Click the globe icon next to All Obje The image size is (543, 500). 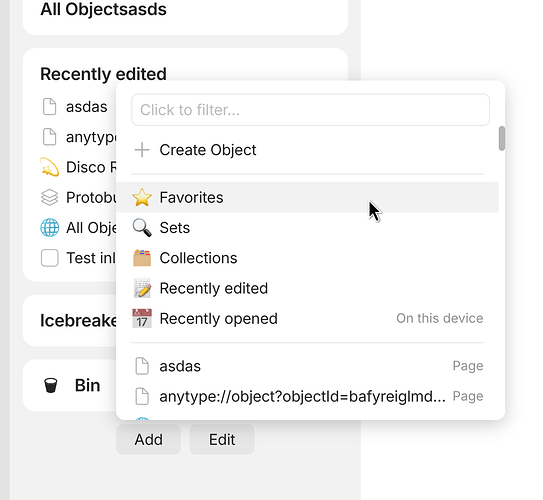(x=50, y=227)
